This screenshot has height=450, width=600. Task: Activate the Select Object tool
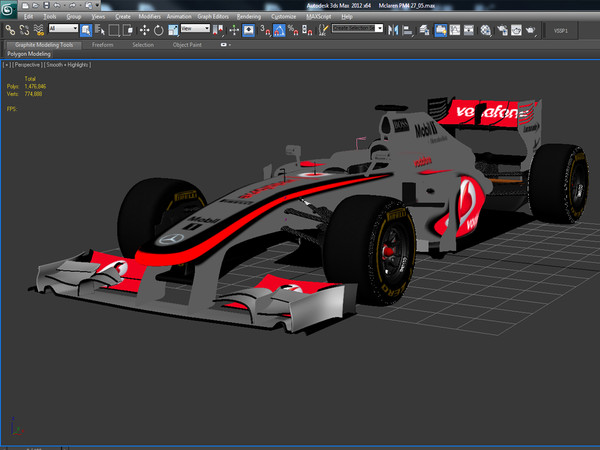pos(86,30)
